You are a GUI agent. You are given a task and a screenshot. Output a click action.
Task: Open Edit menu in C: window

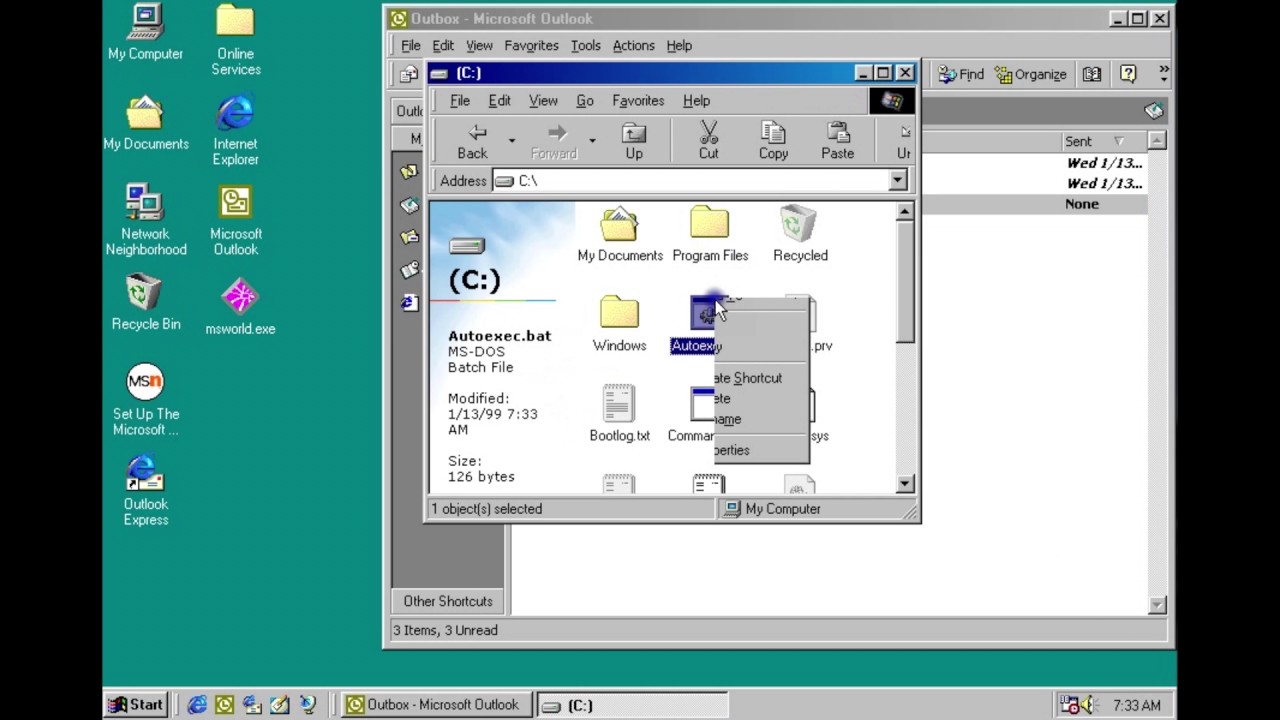pos(499,100)
